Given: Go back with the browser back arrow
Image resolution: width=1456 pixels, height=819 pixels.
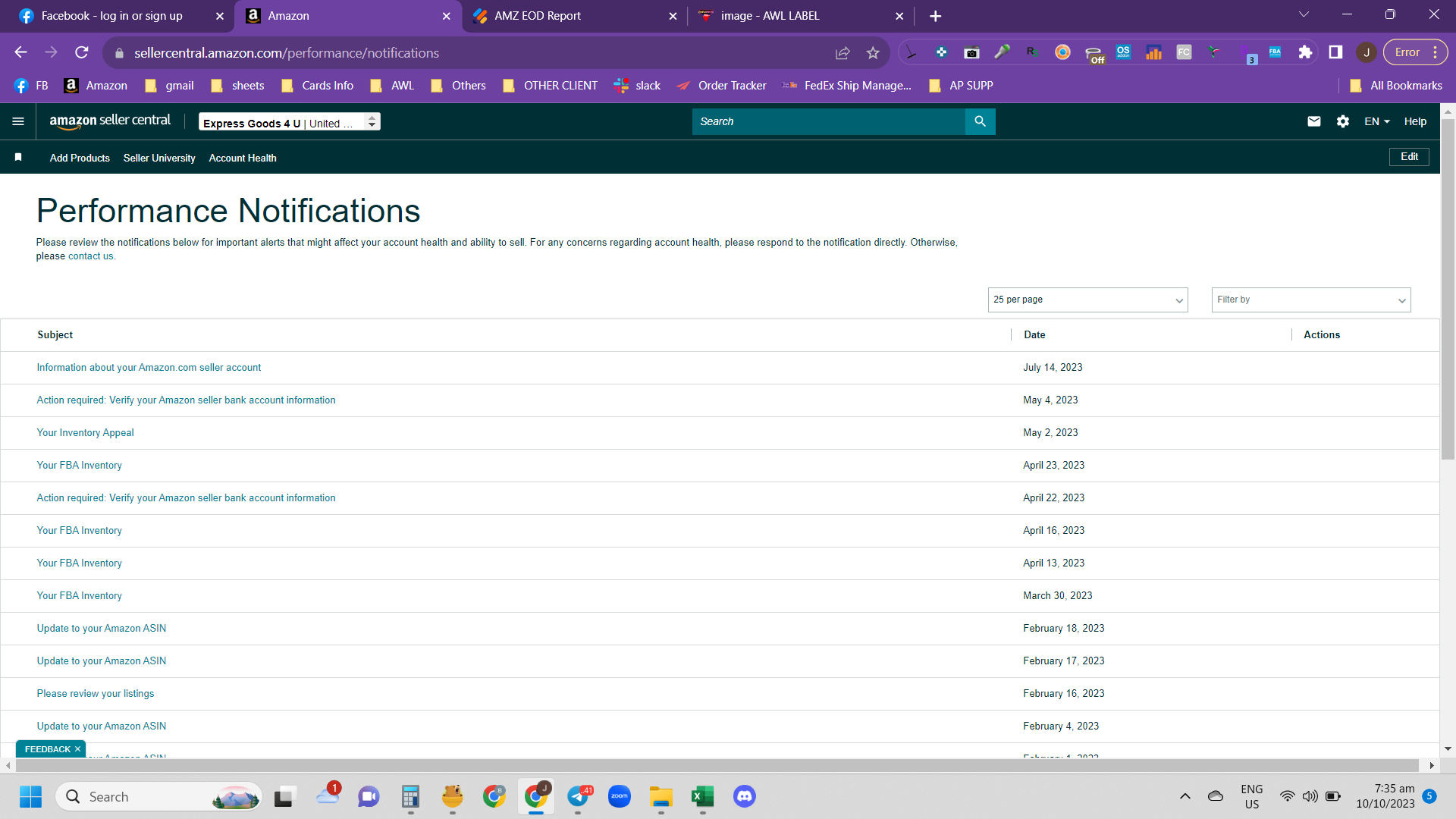Looking at the screenshot, I should coord(21,52).
